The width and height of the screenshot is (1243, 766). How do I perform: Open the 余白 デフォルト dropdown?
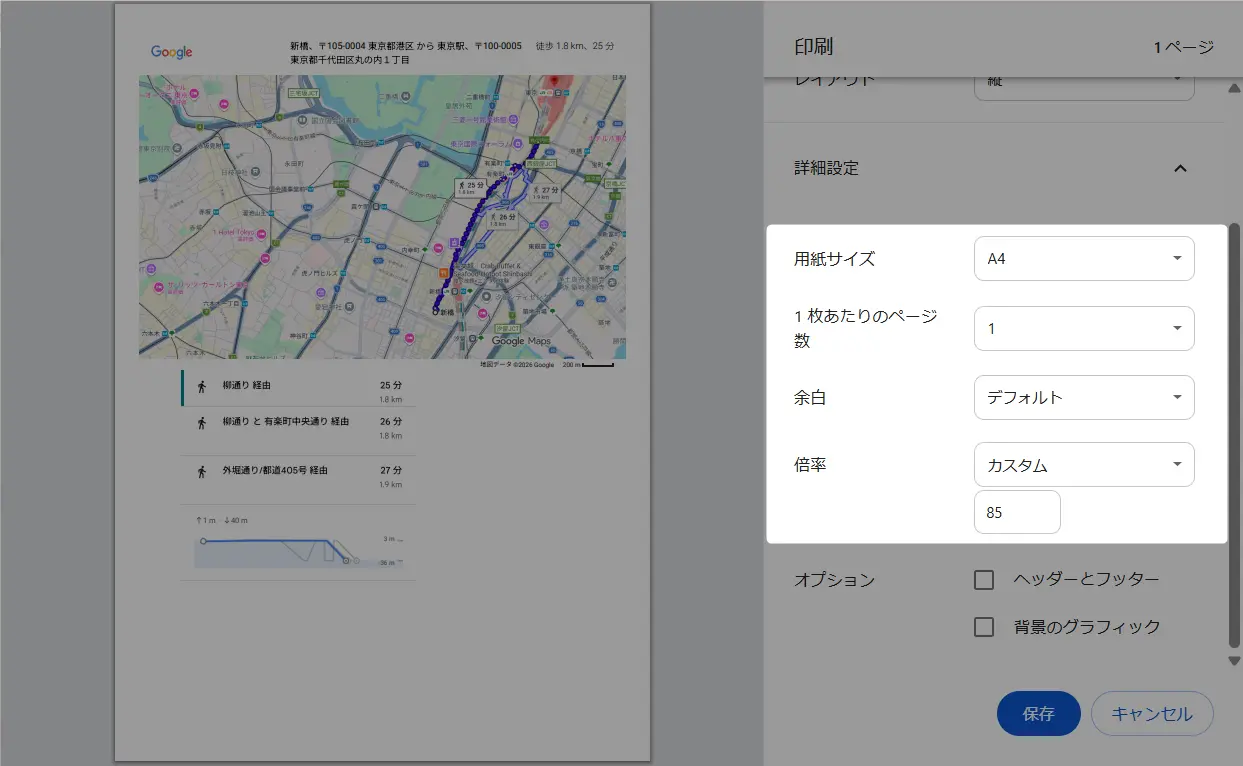(x=1084, y=397)
